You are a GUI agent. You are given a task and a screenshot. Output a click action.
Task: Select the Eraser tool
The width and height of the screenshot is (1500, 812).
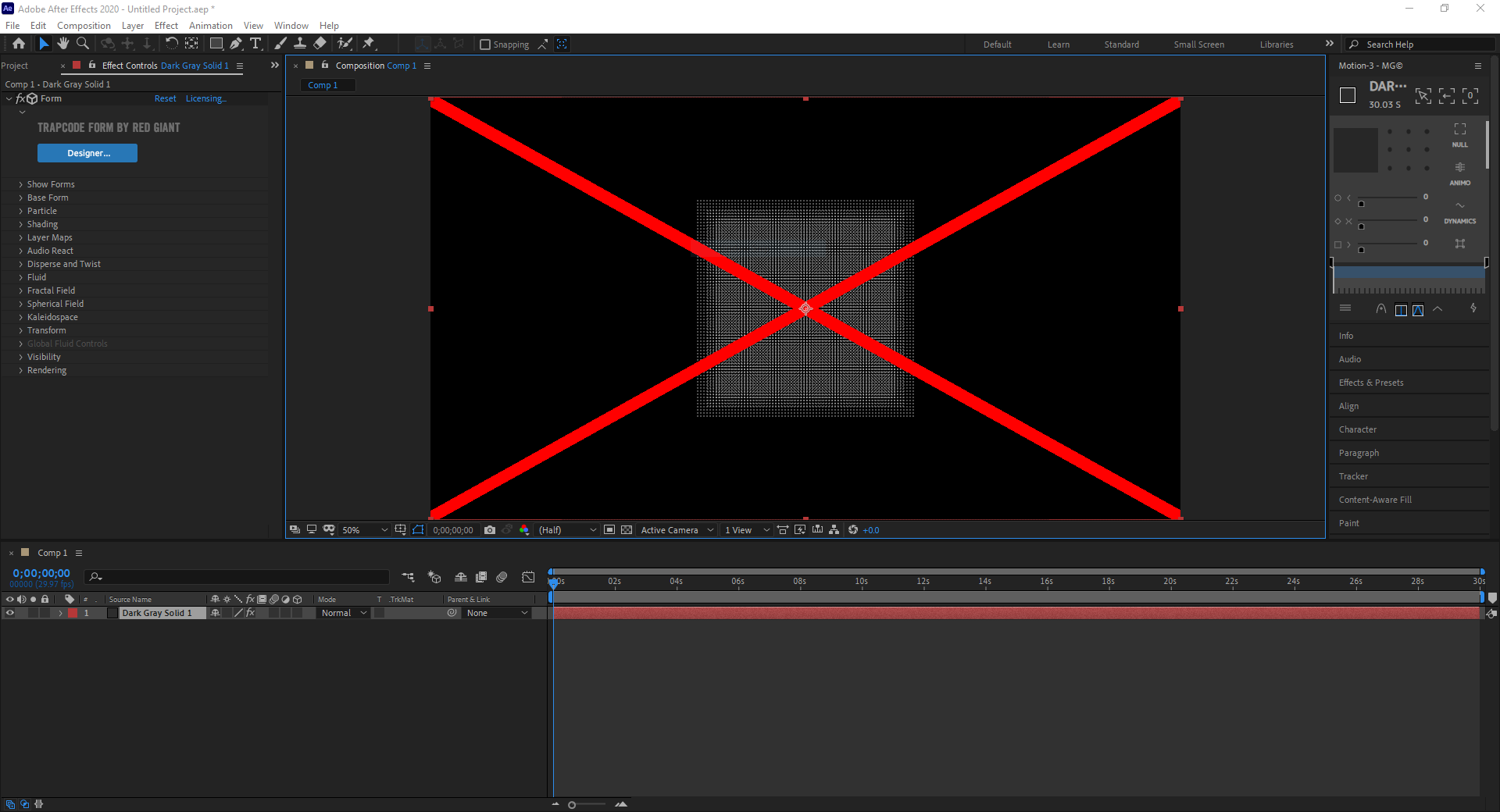coord(320,44)
